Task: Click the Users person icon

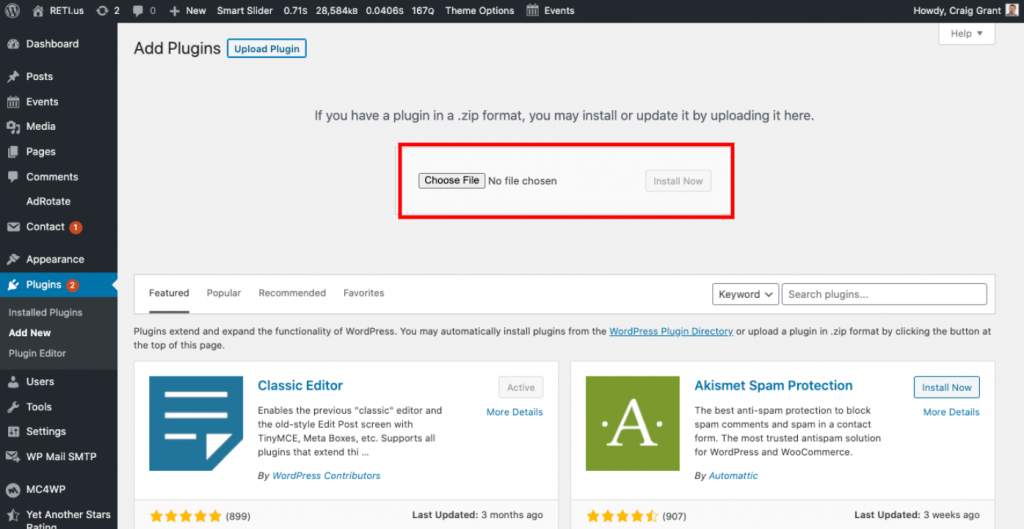Action: click(x=13, y=381)
